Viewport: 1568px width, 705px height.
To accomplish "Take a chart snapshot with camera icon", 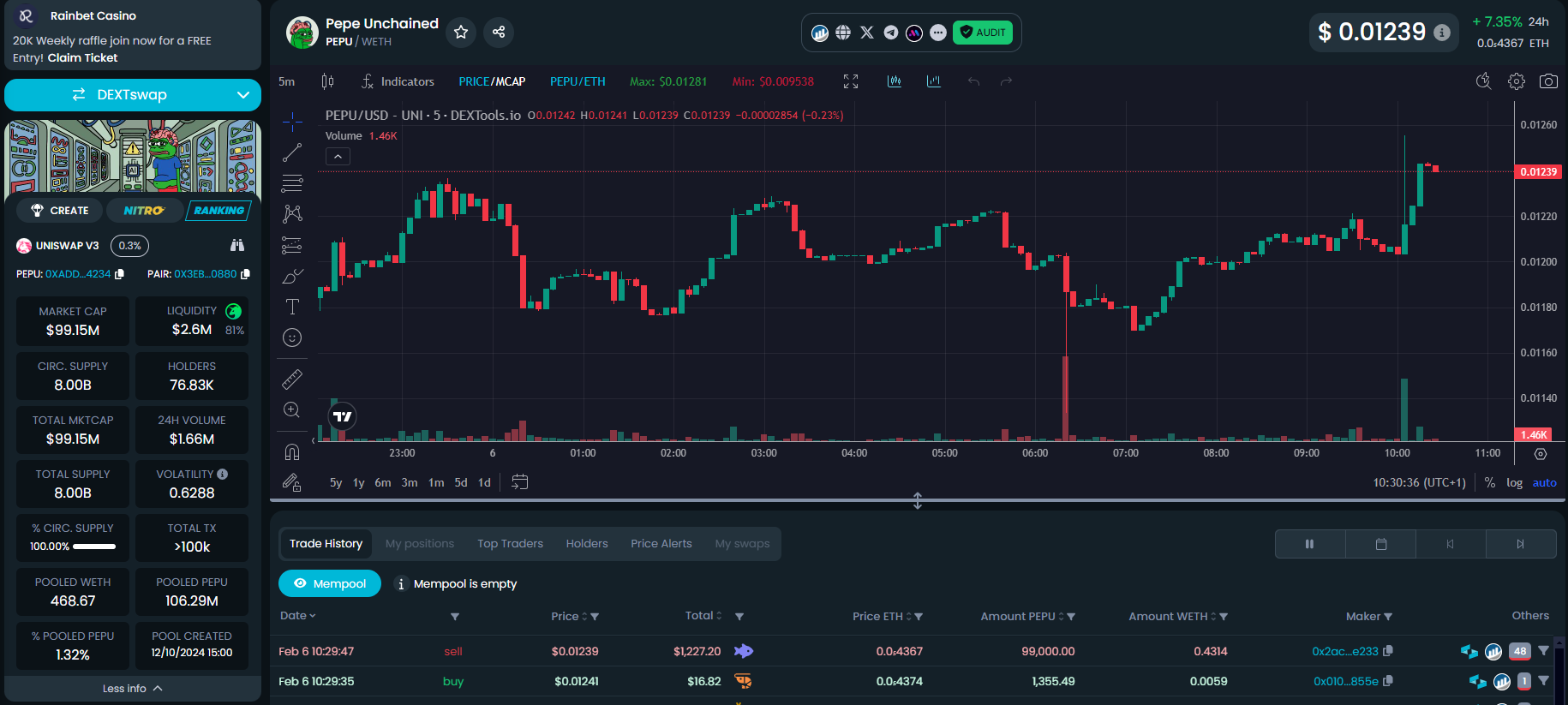I will coord(1548,81).
